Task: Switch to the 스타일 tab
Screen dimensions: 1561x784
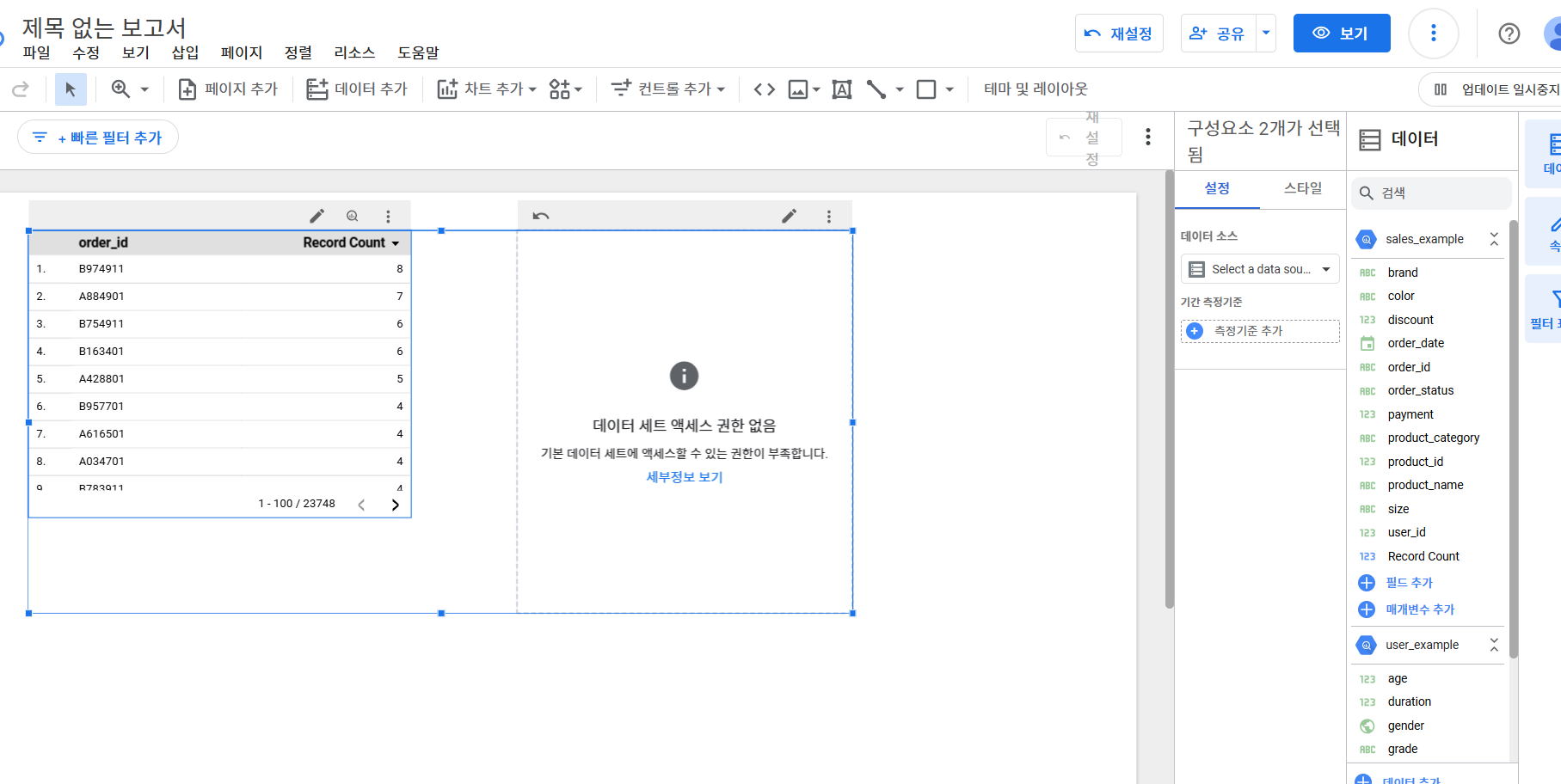Action: (1303, 188)
